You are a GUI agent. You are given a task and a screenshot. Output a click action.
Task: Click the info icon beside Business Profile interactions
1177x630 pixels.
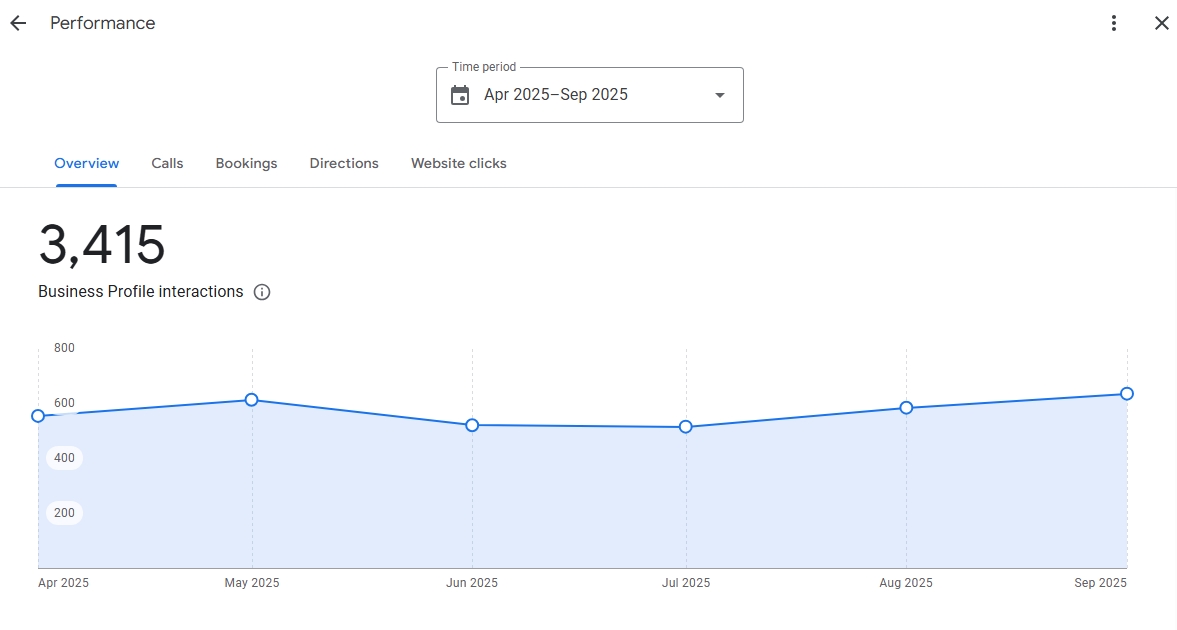tap(262, 292)
